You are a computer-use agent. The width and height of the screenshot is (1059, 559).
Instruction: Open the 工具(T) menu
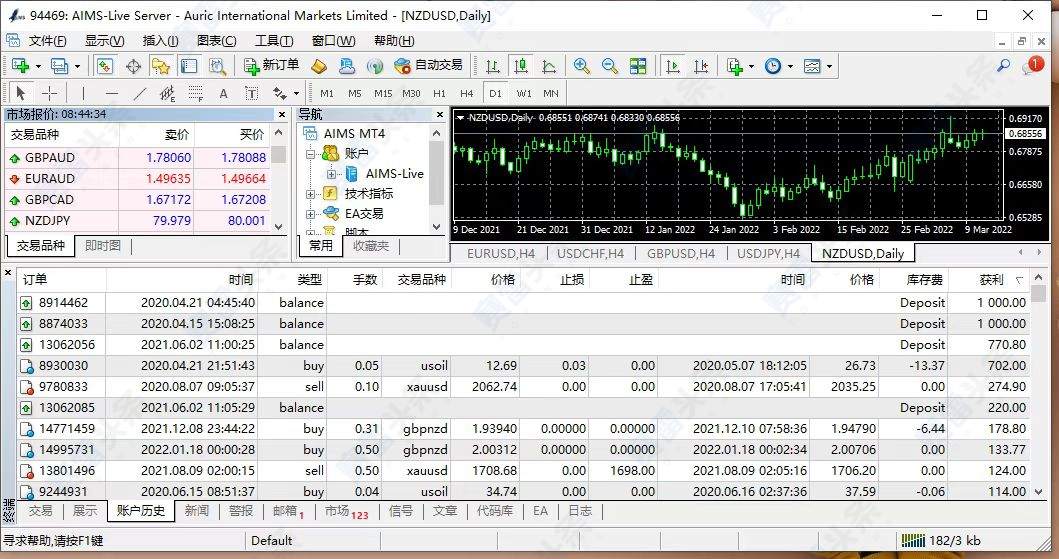(274, 41)
